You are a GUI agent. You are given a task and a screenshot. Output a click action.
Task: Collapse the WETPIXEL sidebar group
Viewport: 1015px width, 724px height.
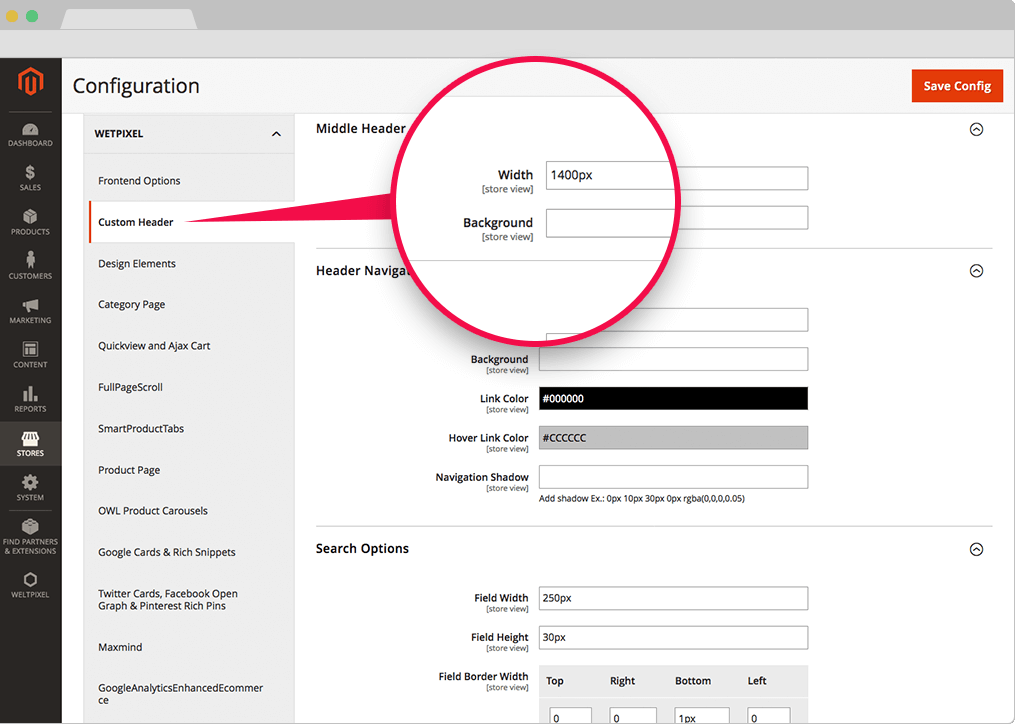276,134
